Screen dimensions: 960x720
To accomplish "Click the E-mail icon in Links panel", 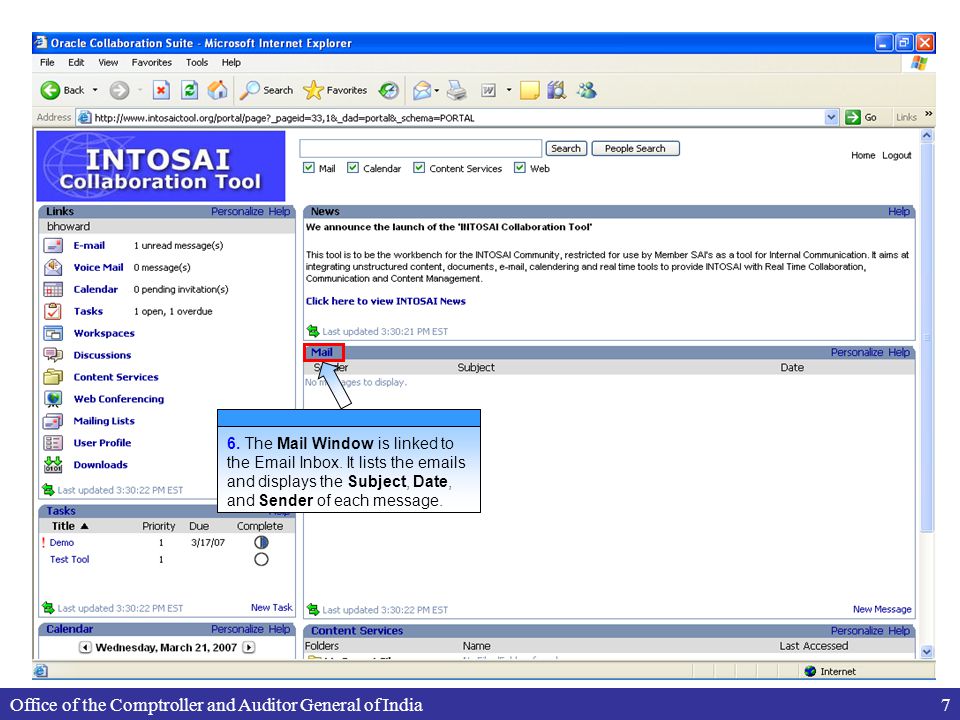I will pos(53,246).
